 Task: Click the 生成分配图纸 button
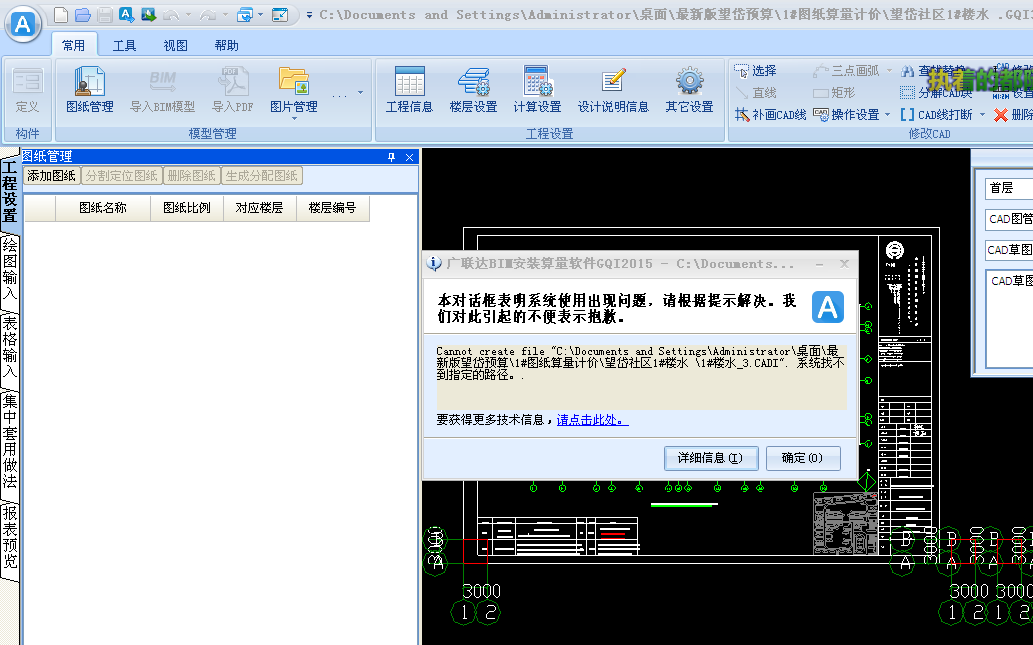point(262,176)
